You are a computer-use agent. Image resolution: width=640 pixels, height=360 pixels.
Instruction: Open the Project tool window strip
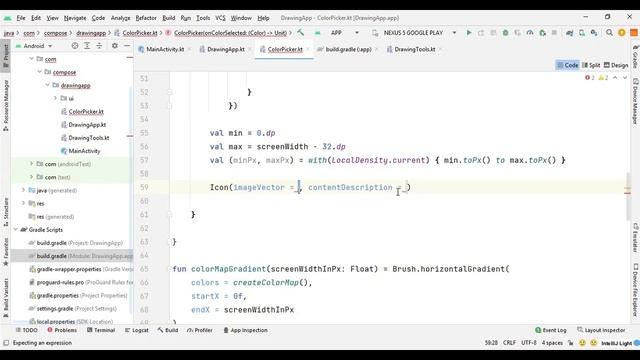(6, 56)
